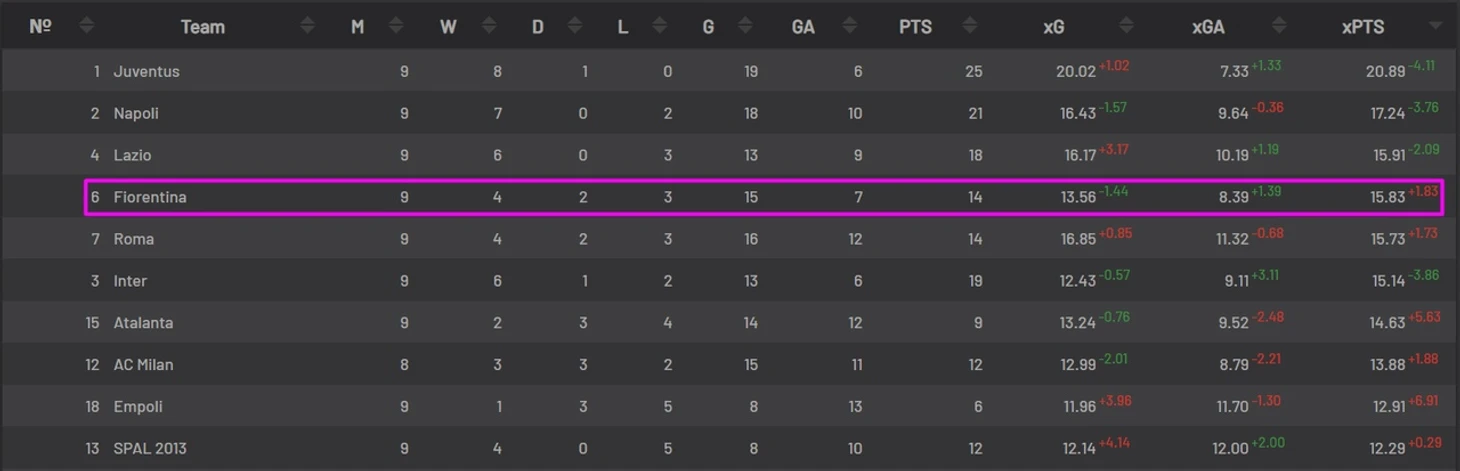Click sort arrows beside Team header
Screen dimensions: 1460x471
tap(307, 27)
